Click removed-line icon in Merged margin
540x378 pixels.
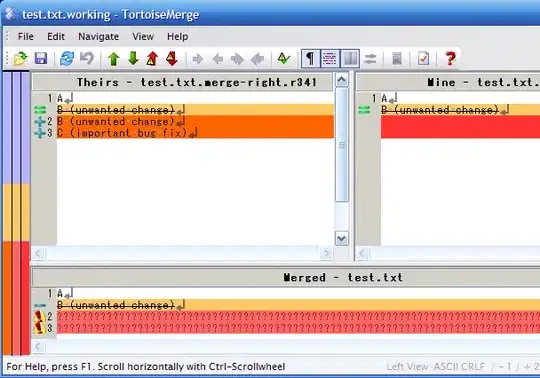[40, 305]
